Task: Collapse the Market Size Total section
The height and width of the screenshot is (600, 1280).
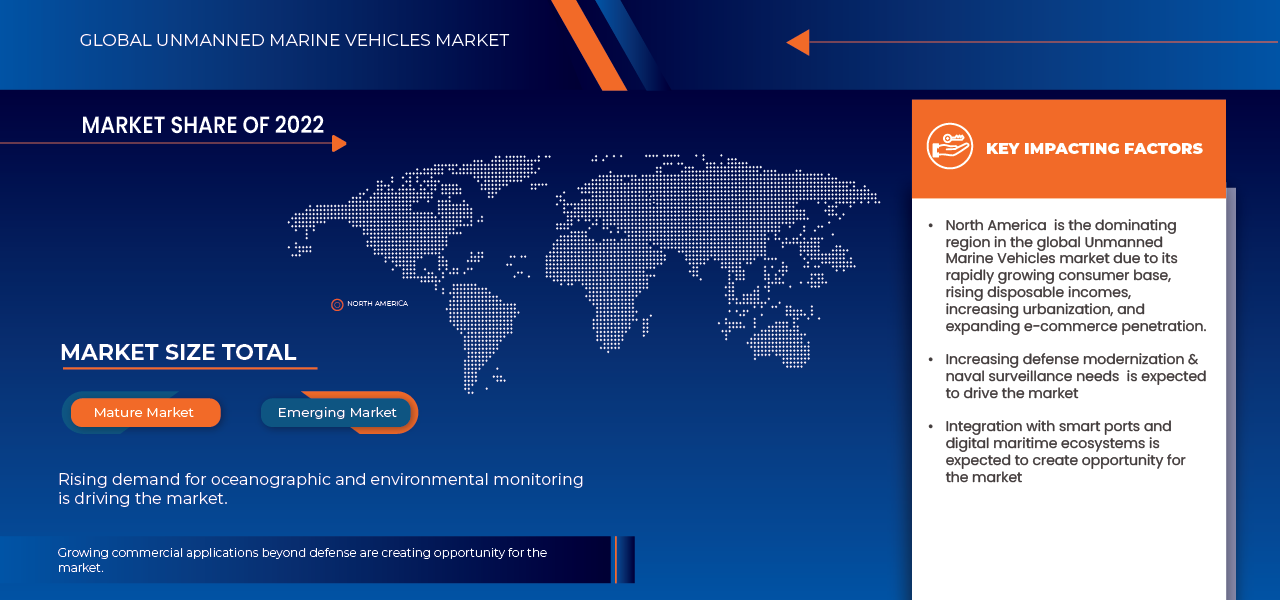Action: (178, 352)
